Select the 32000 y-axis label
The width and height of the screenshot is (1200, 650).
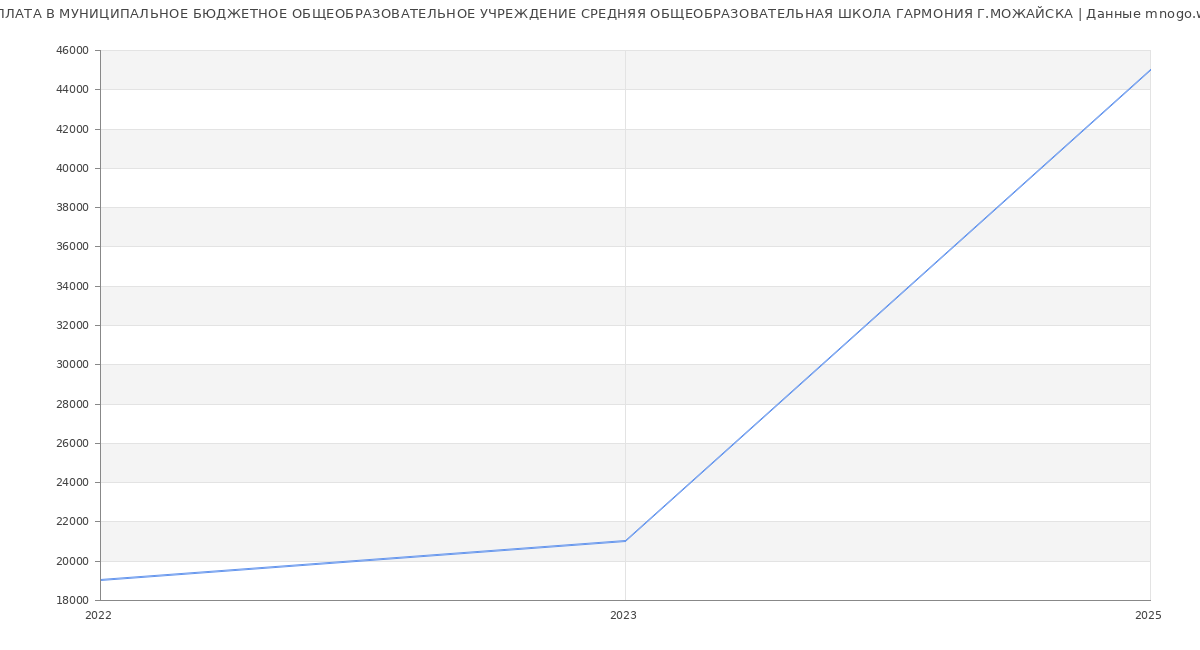point(74,325)
